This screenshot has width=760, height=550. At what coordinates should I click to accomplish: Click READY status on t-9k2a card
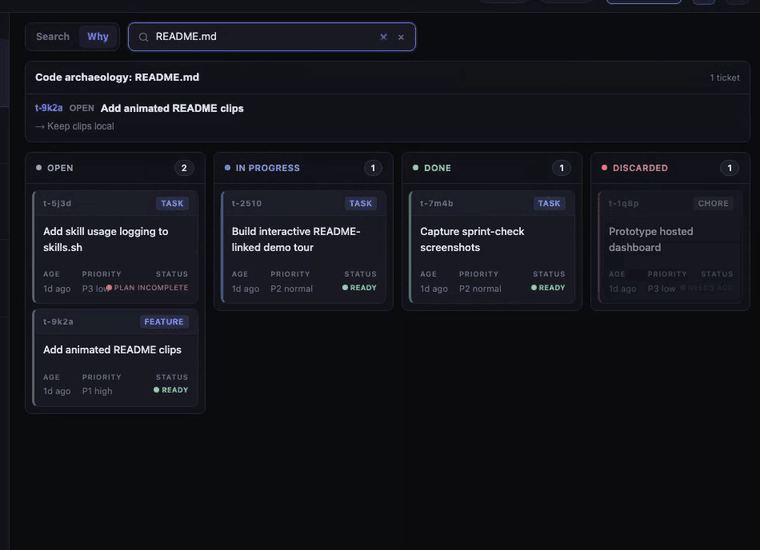(171, 390)
